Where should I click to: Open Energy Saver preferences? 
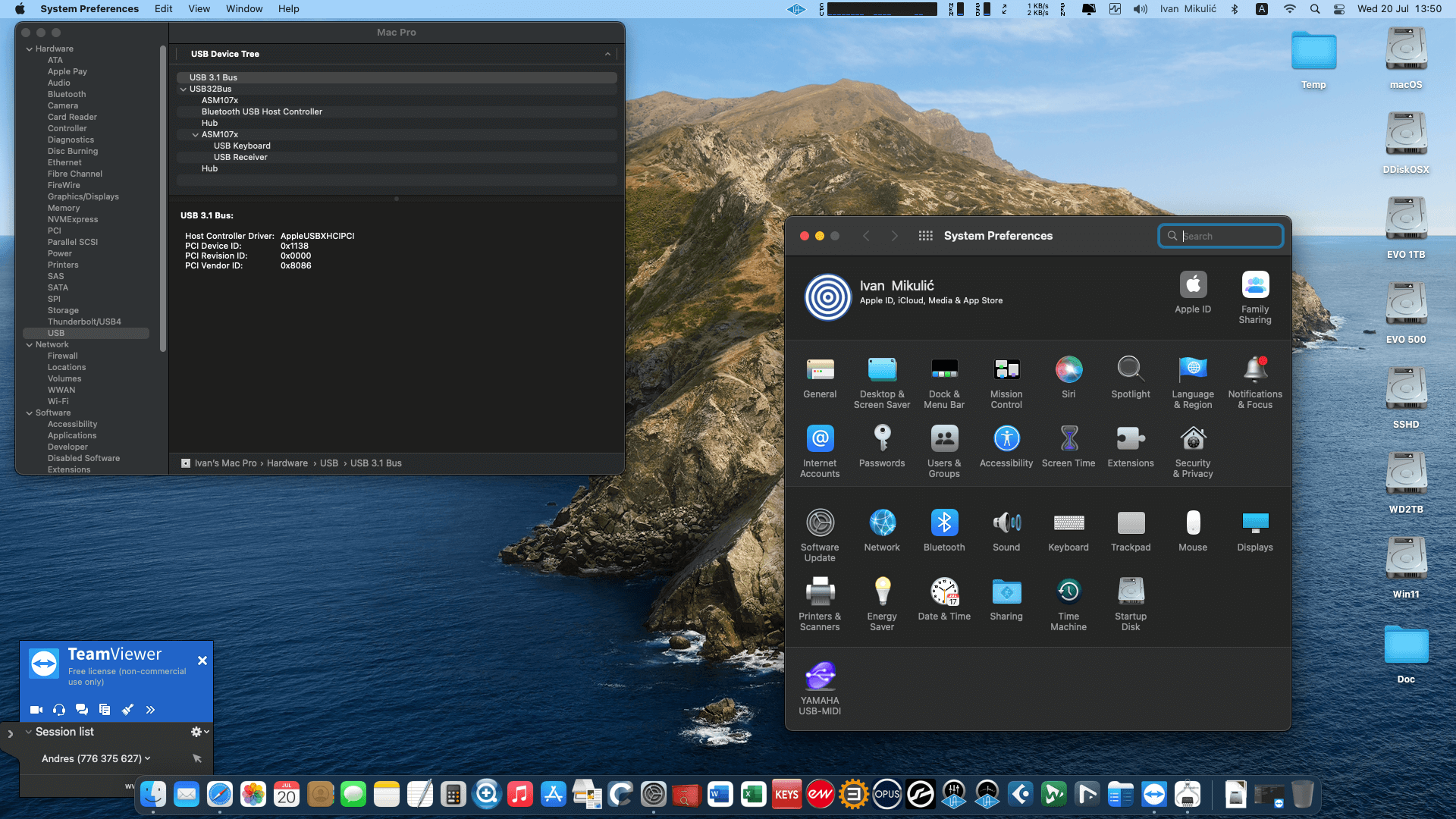click(882, 605)
